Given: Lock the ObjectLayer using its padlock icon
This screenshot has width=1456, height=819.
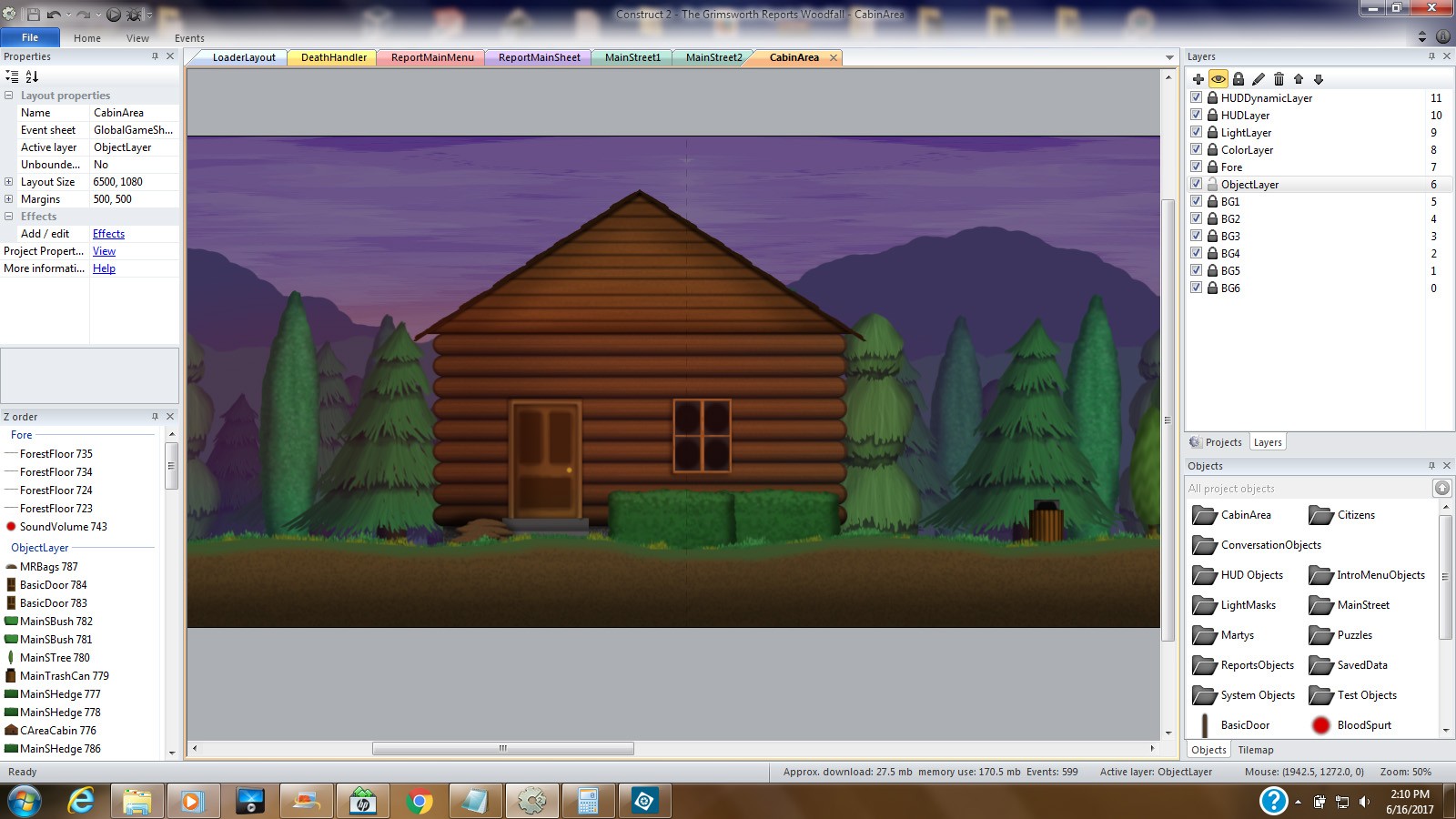Looking at the screenshot, I should pos(1212,185).
